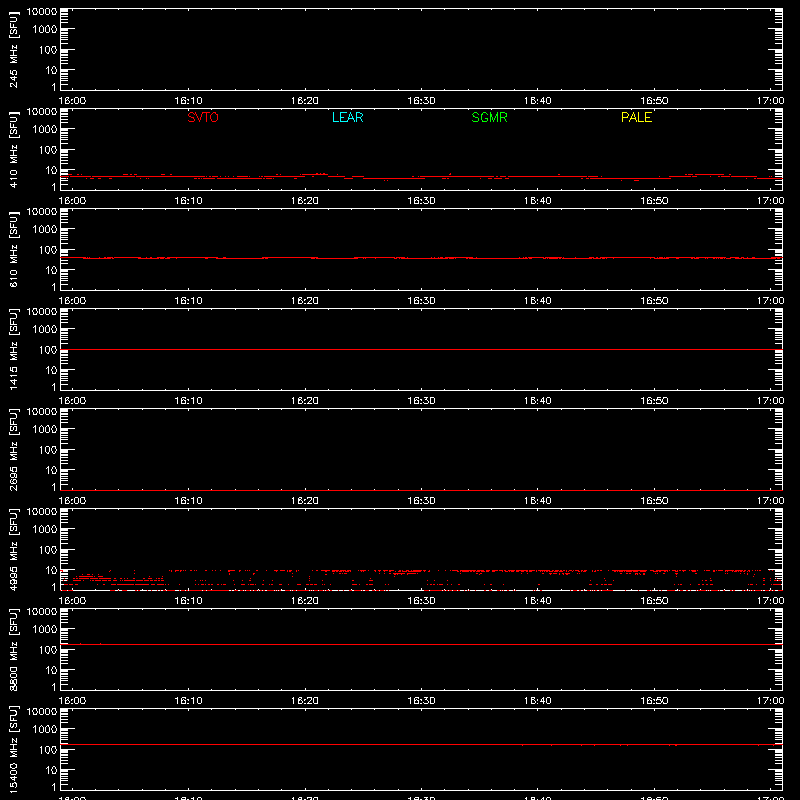Viewport: 800px width, 800px height.
Task: Select the 245 MHz [SFU] axis label
Action: tap(14, 49)
